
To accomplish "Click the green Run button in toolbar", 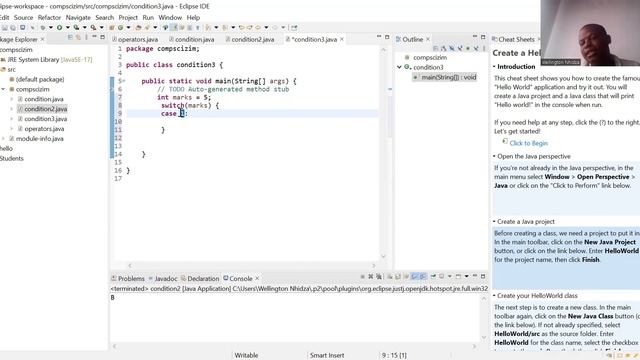I will coord(59,28).
